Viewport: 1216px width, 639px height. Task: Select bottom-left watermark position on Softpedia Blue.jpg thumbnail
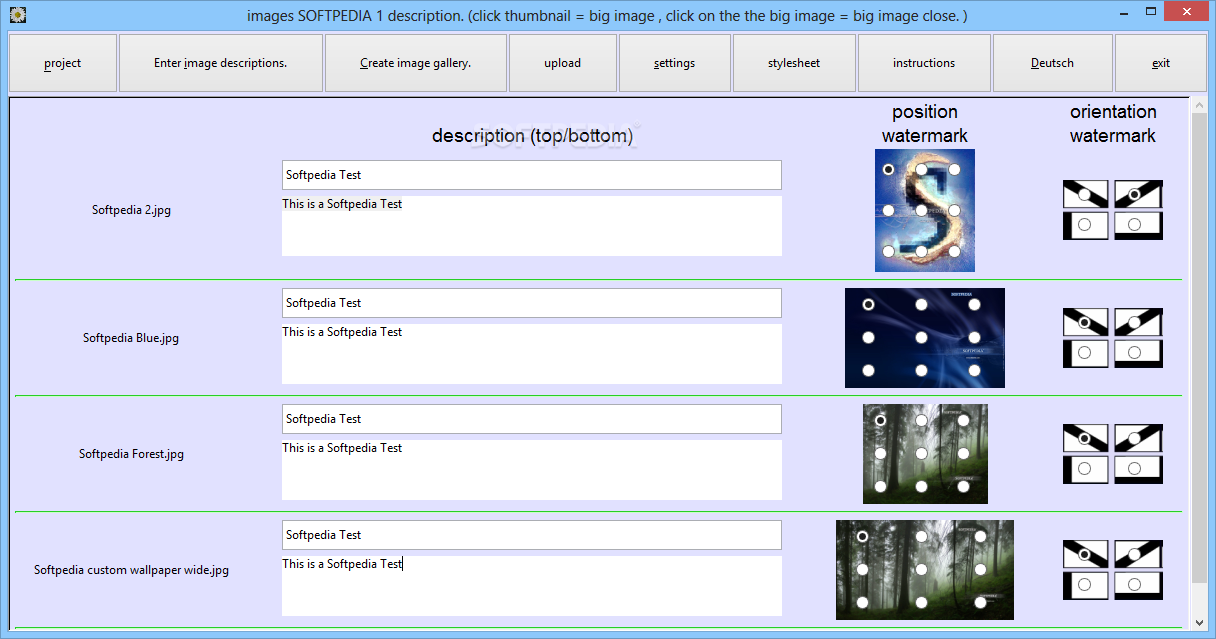(868, 370)
